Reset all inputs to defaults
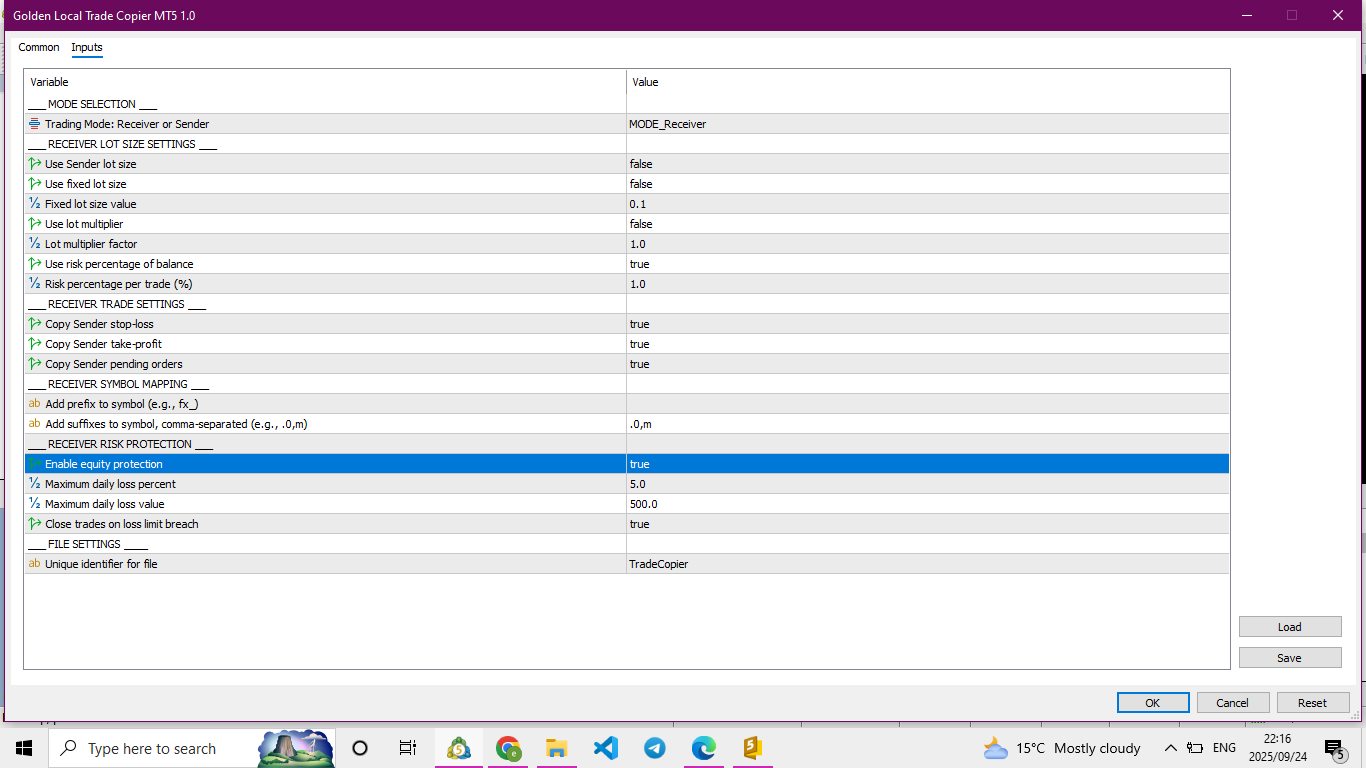 pos(1313,703)
